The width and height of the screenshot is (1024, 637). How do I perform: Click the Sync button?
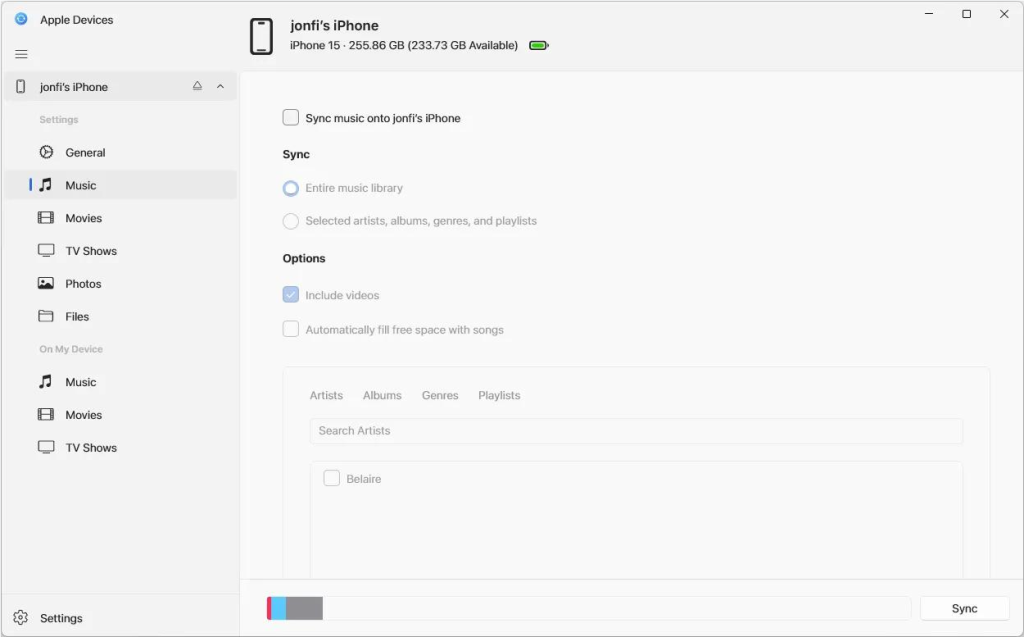tap(965, 608)
